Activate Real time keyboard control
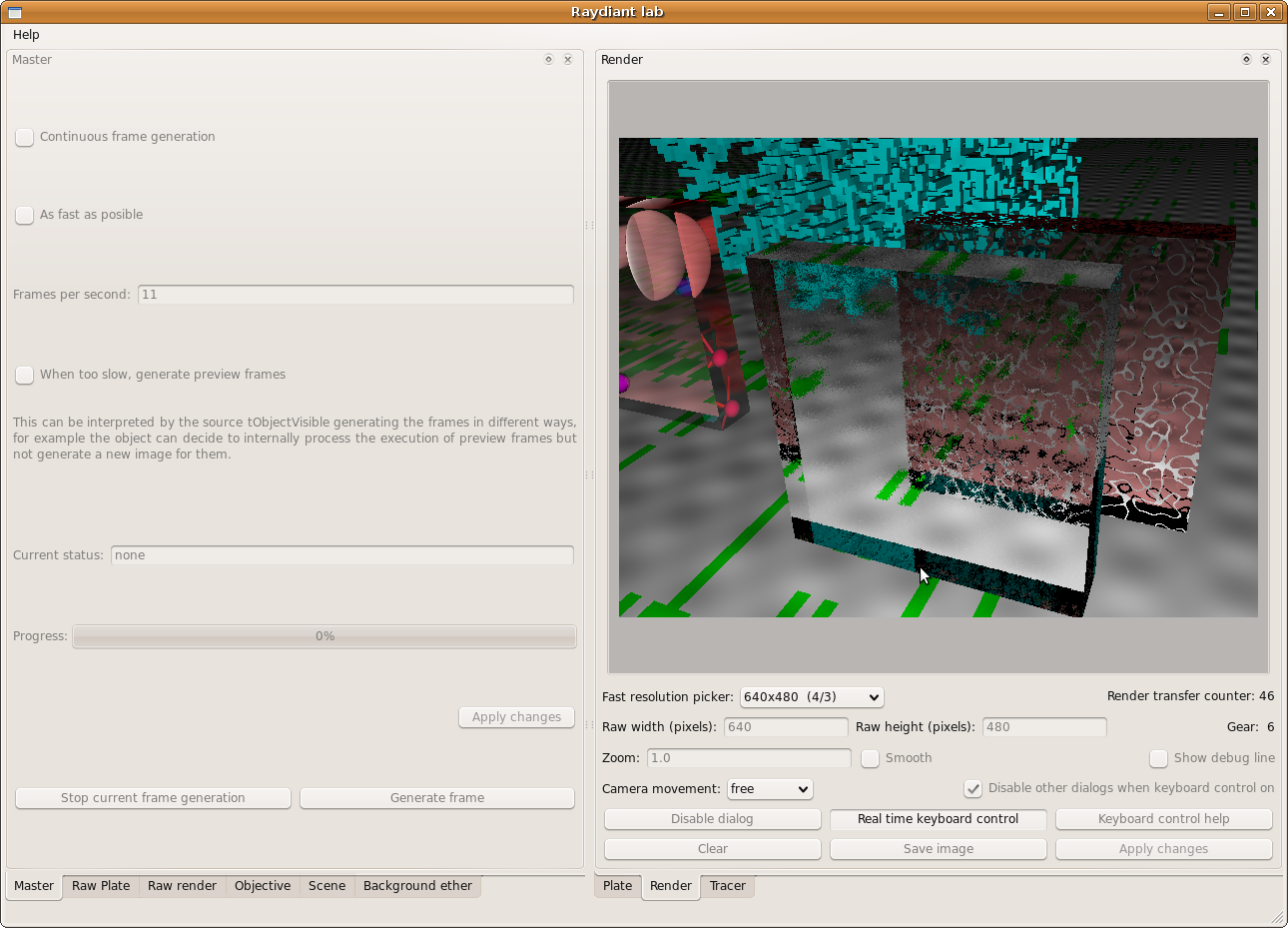Screen dimensions: 1288x928 click(x=938, y=819)
